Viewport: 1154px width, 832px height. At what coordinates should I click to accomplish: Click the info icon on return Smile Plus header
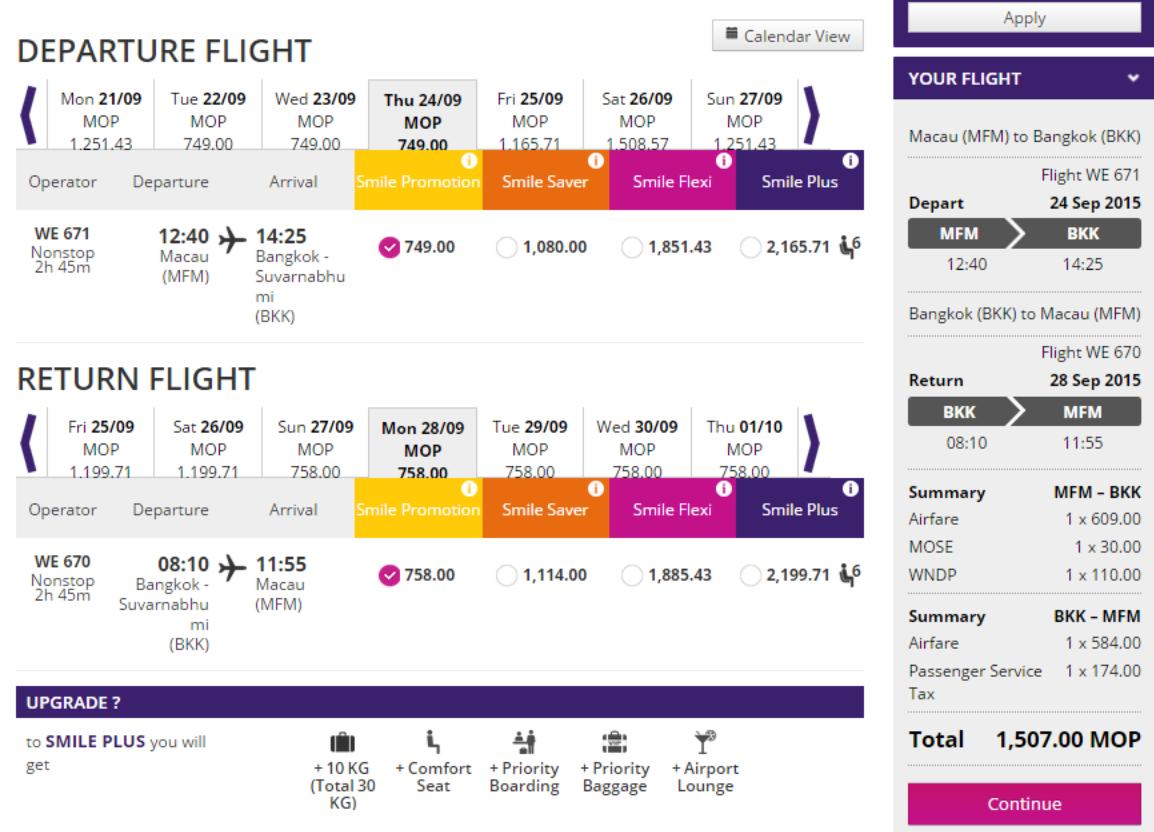pos(851,487)
